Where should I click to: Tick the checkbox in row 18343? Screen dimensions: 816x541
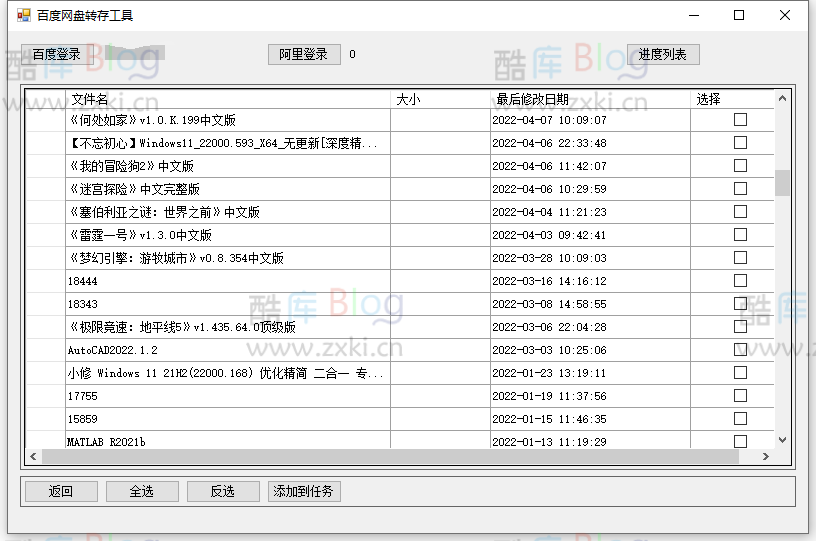(740, 303)
